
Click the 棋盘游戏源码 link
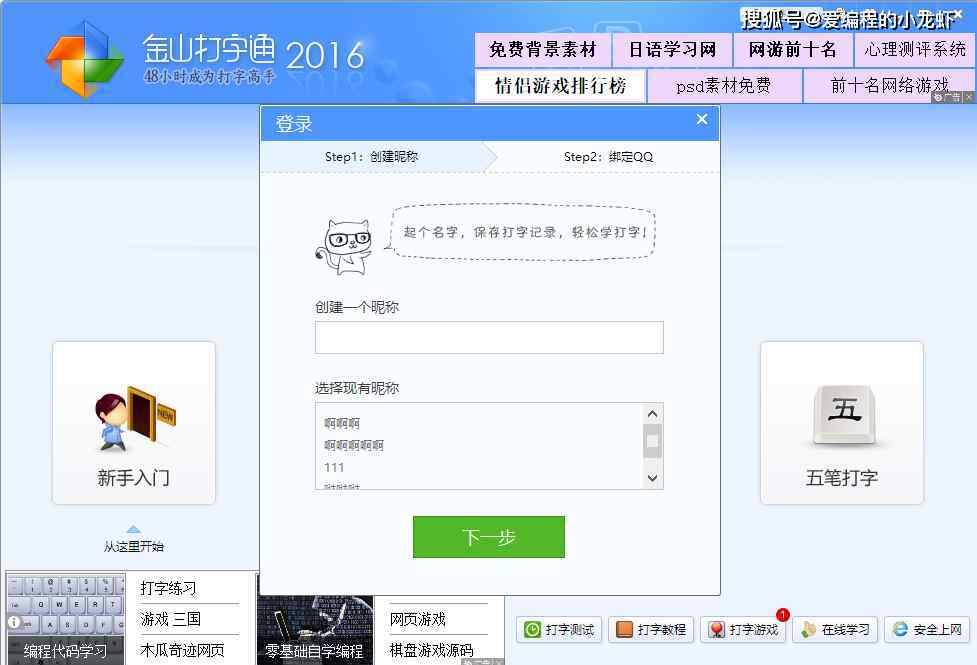point(431,650)
